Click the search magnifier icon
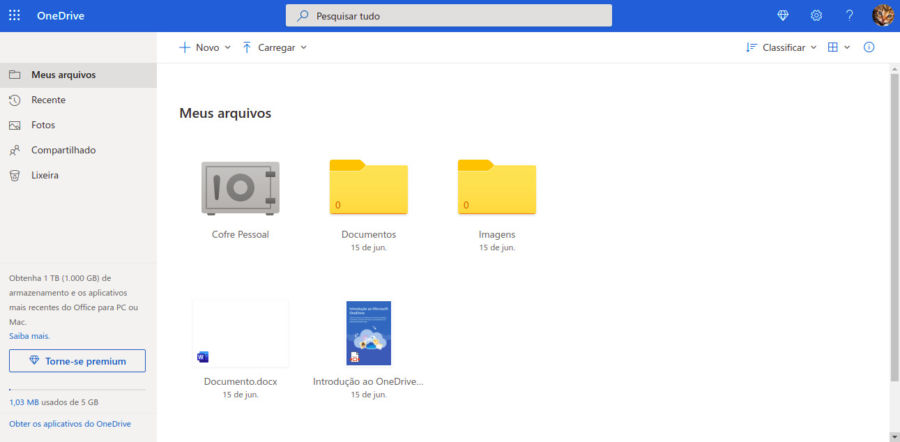This screenshot has width=900, height=442. coord(302,16)
